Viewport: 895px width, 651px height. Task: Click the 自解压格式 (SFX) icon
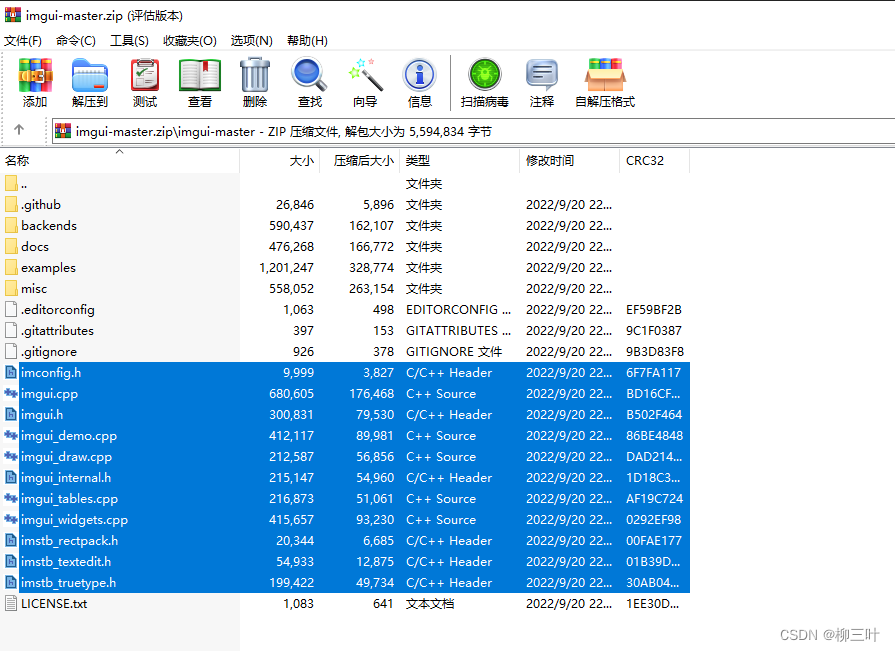604,83
